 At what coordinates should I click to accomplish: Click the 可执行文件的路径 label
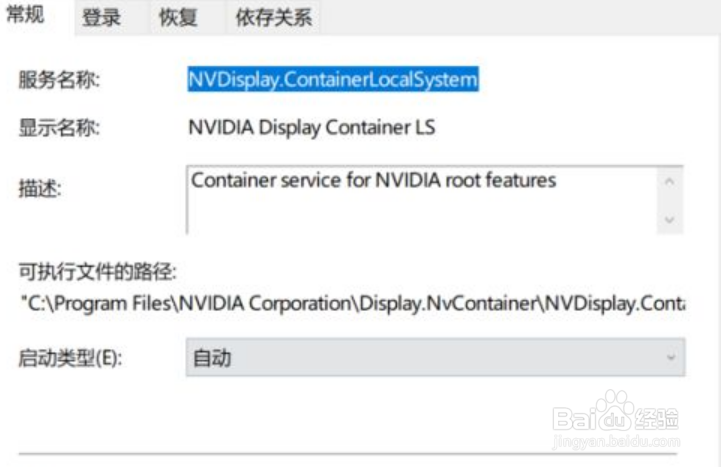click(x=97, y=271)
